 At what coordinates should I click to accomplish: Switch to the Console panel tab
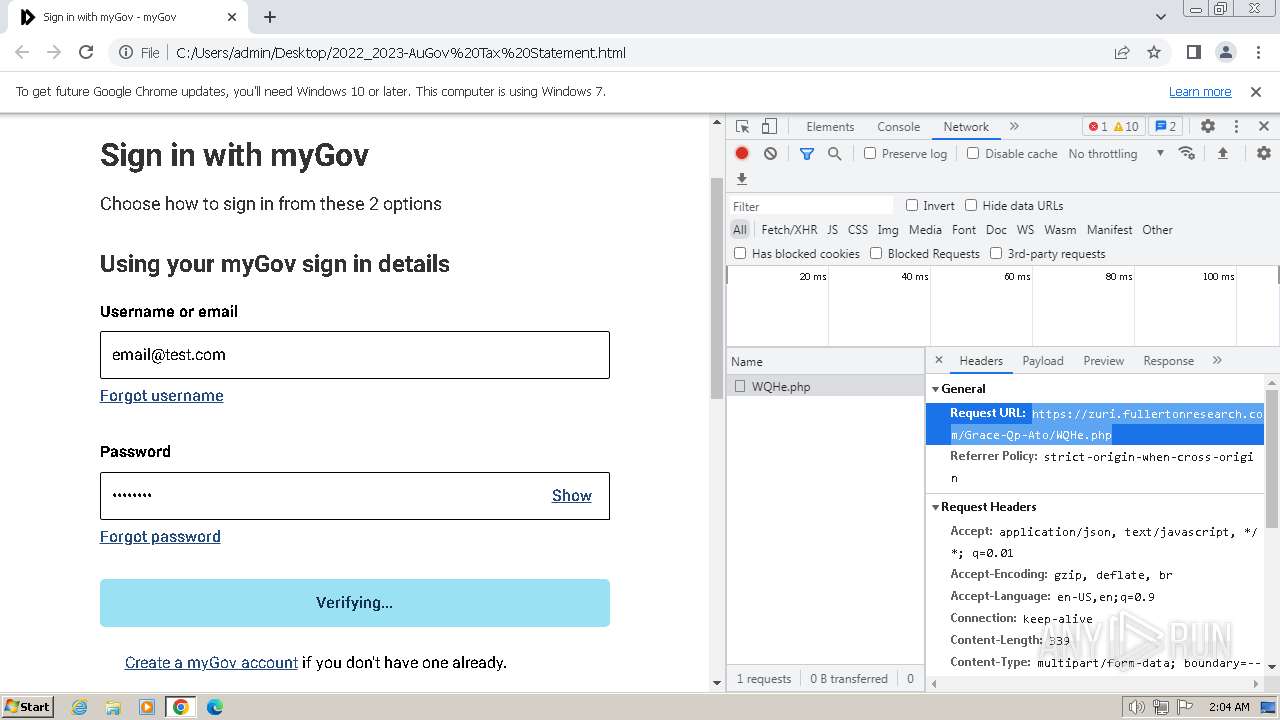pyautogui.click(x=898, y=127)
